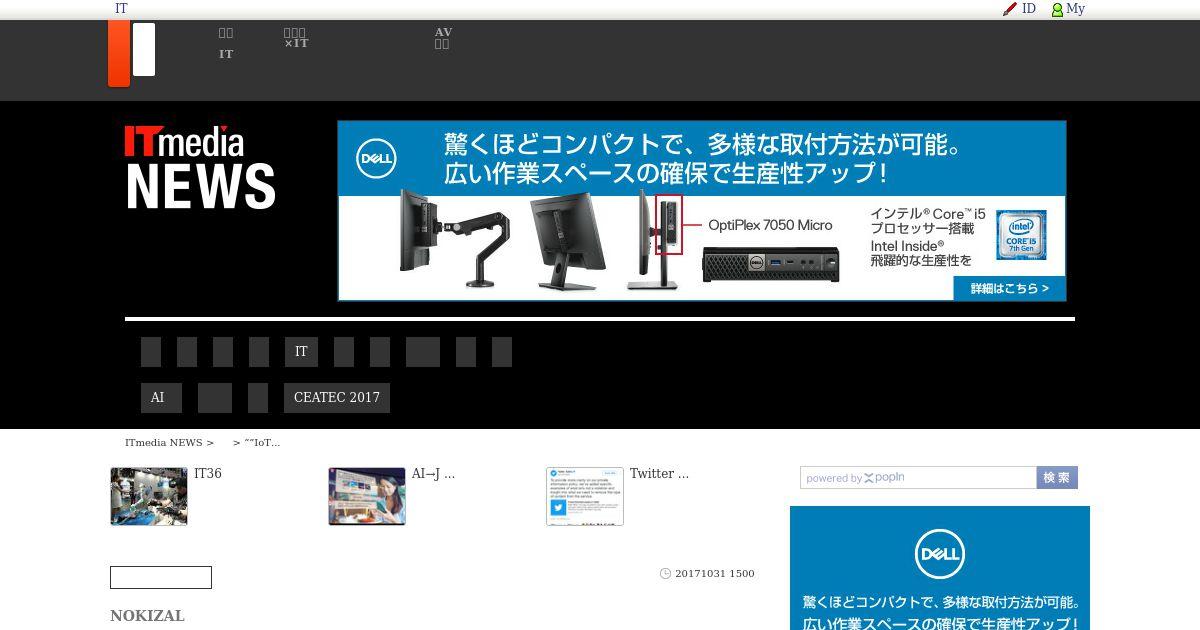Open the Twitter ... article headline link
1200x630 pixels.
tap(659, 474)
